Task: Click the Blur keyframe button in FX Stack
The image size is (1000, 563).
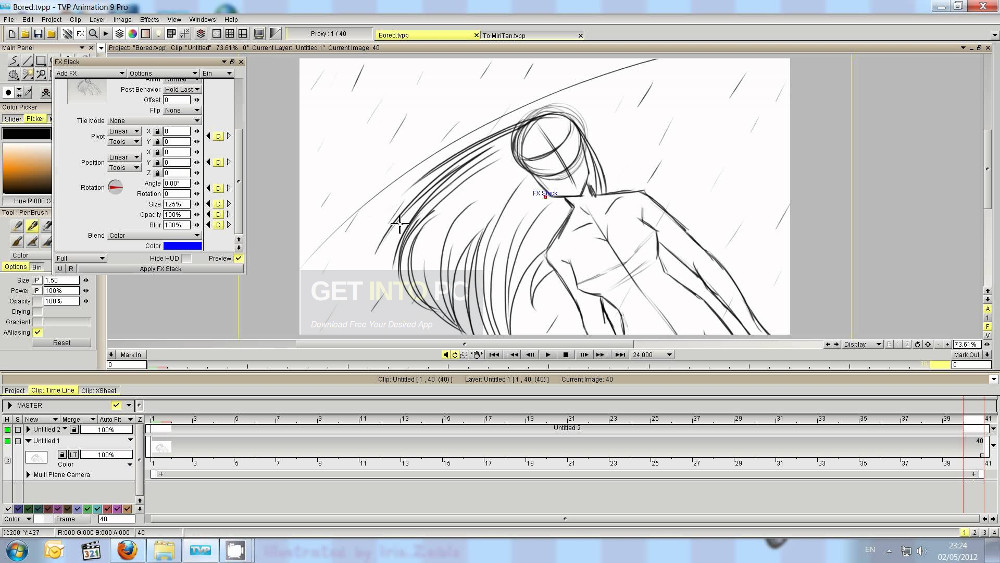Action: click(x=218, y=225)
